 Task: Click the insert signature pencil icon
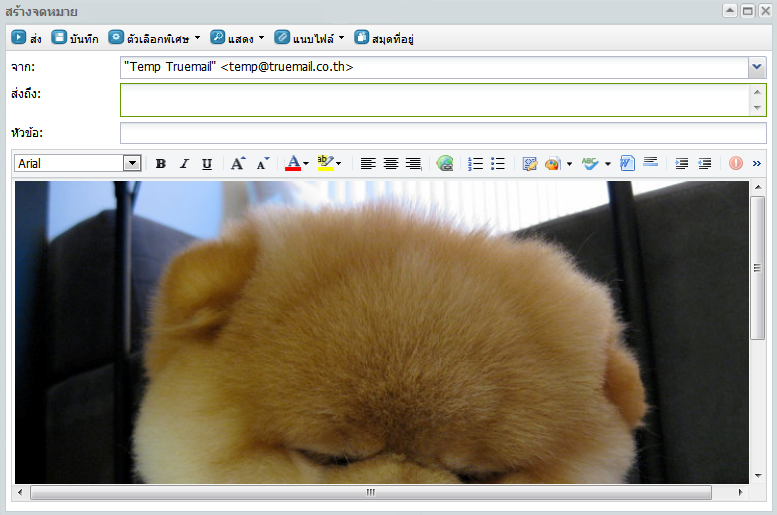(x=530, y=164)
